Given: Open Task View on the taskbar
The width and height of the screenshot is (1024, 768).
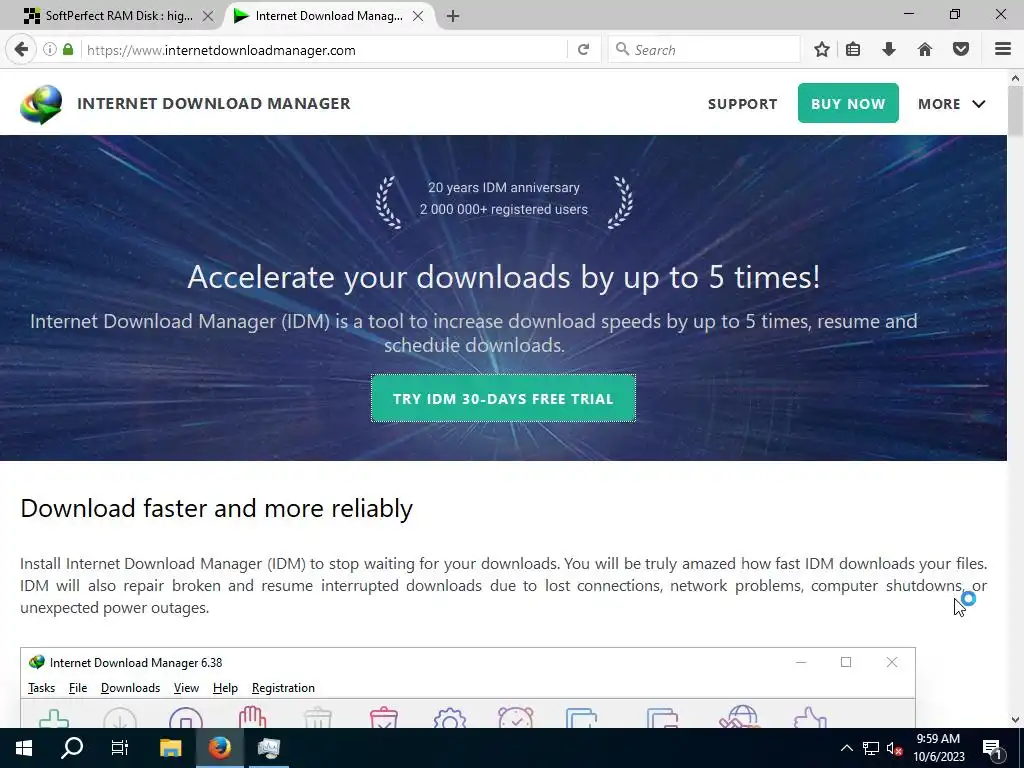Looking at the screenshot, I should [x=120, y=748].
